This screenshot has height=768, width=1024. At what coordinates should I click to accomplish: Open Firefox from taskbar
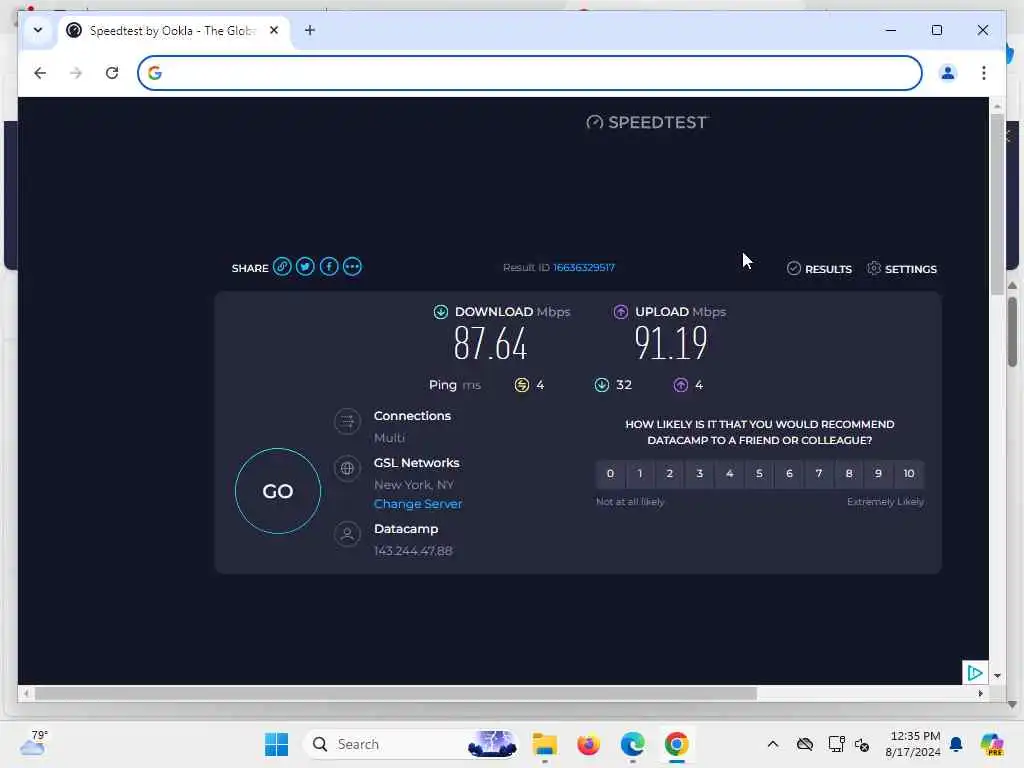tap(588, 744)
